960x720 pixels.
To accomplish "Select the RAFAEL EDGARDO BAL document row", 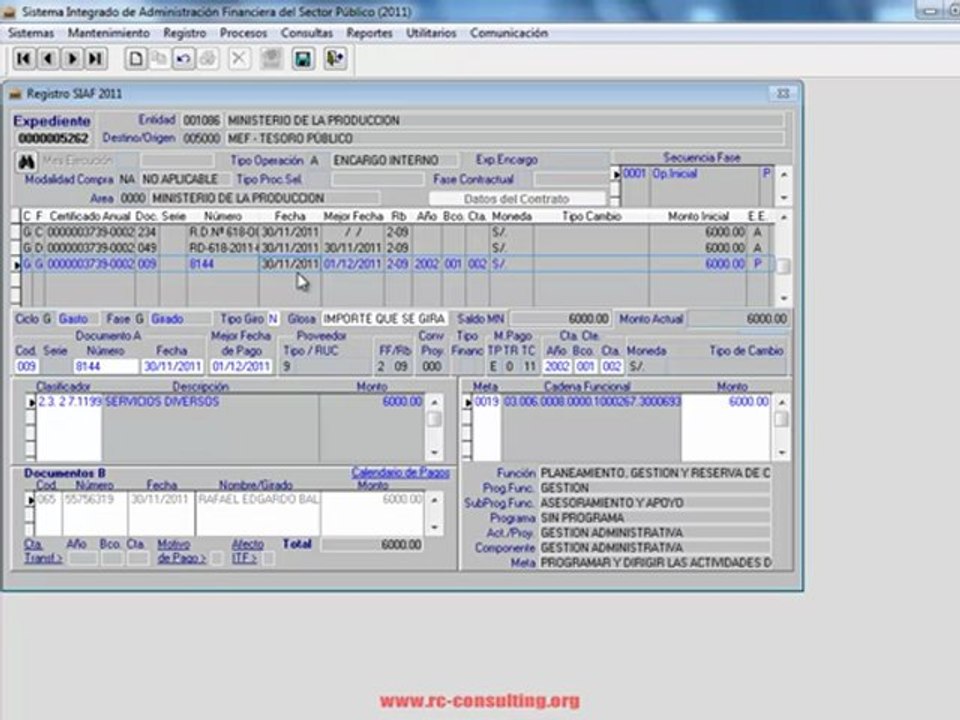I will (x=229, y=500).
